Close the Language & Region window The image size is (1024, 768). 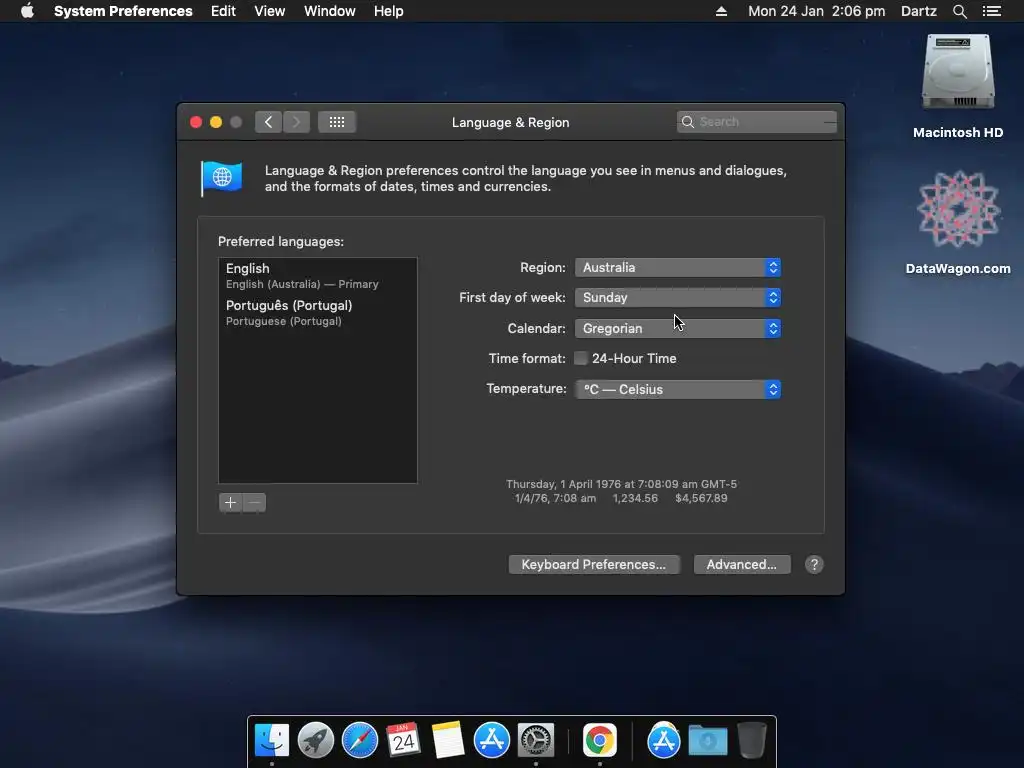pos(195,122)
